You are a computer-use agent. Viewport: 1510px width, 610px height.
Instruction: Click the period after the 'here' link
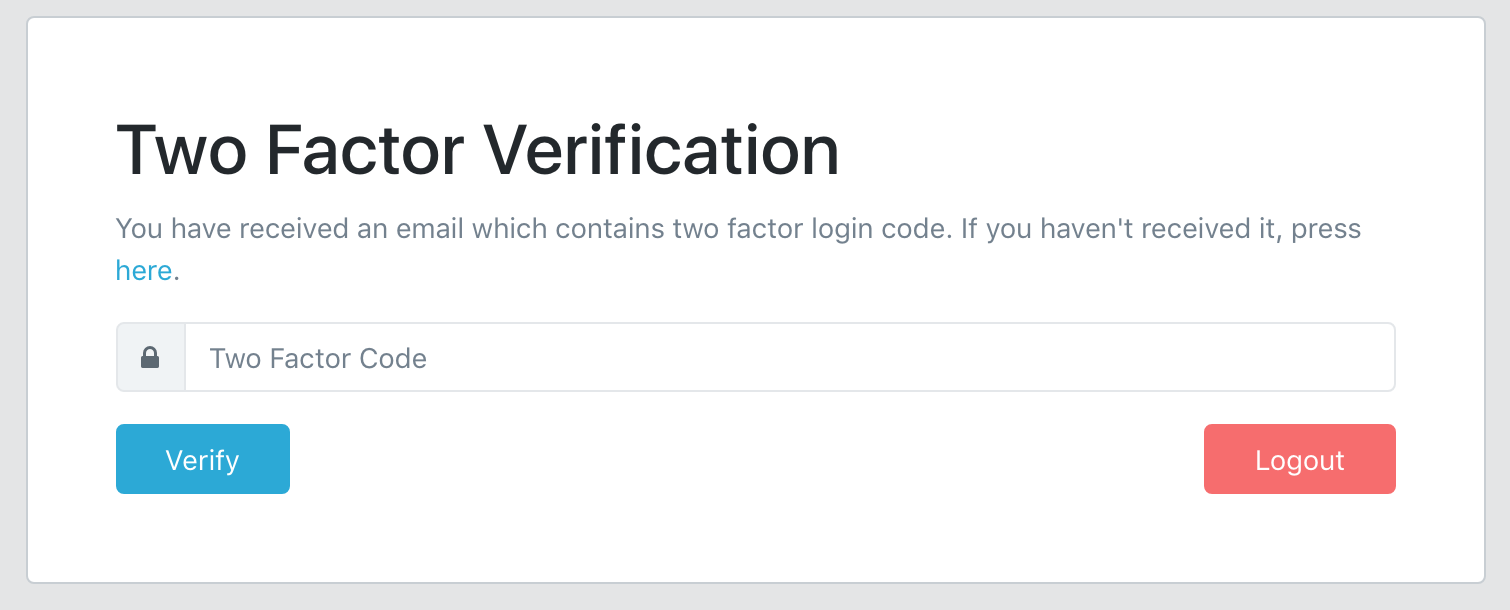[174, 270]
